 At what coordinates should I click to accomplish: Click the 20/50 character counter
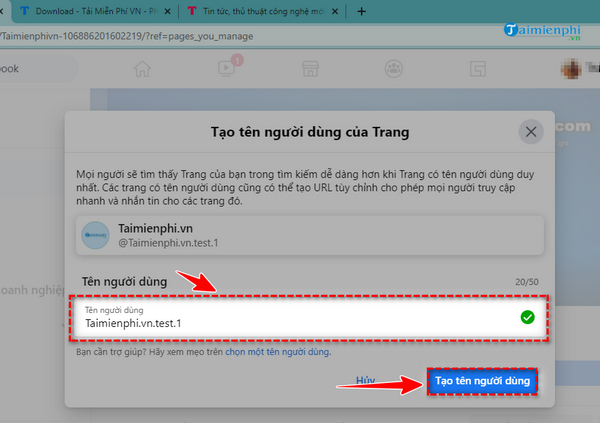click(x=527, y=282)
